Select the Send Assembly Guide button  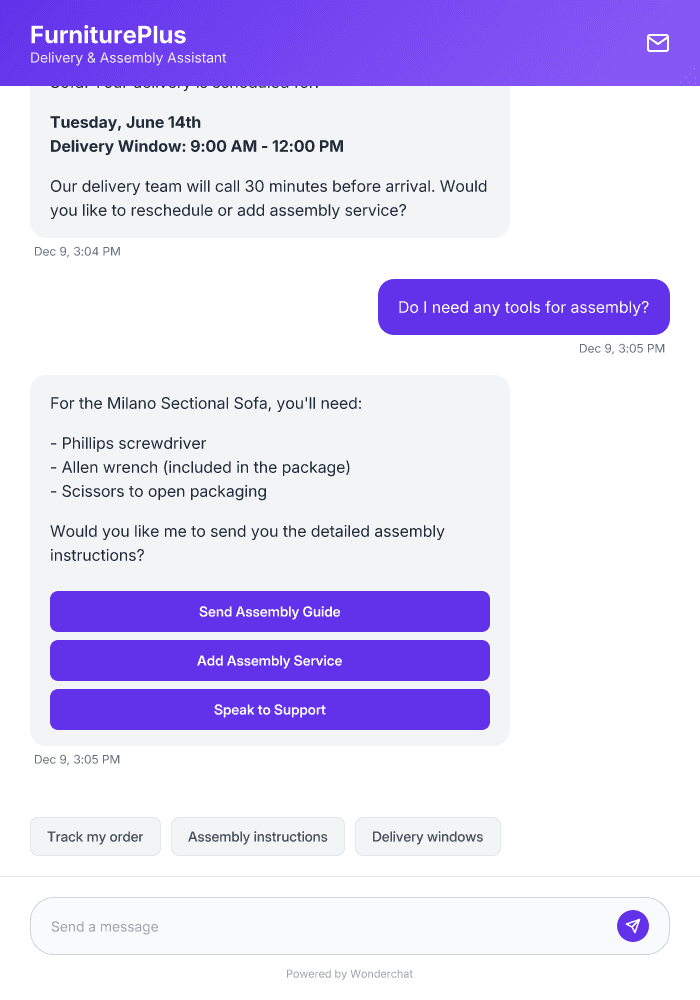(269, 611)
